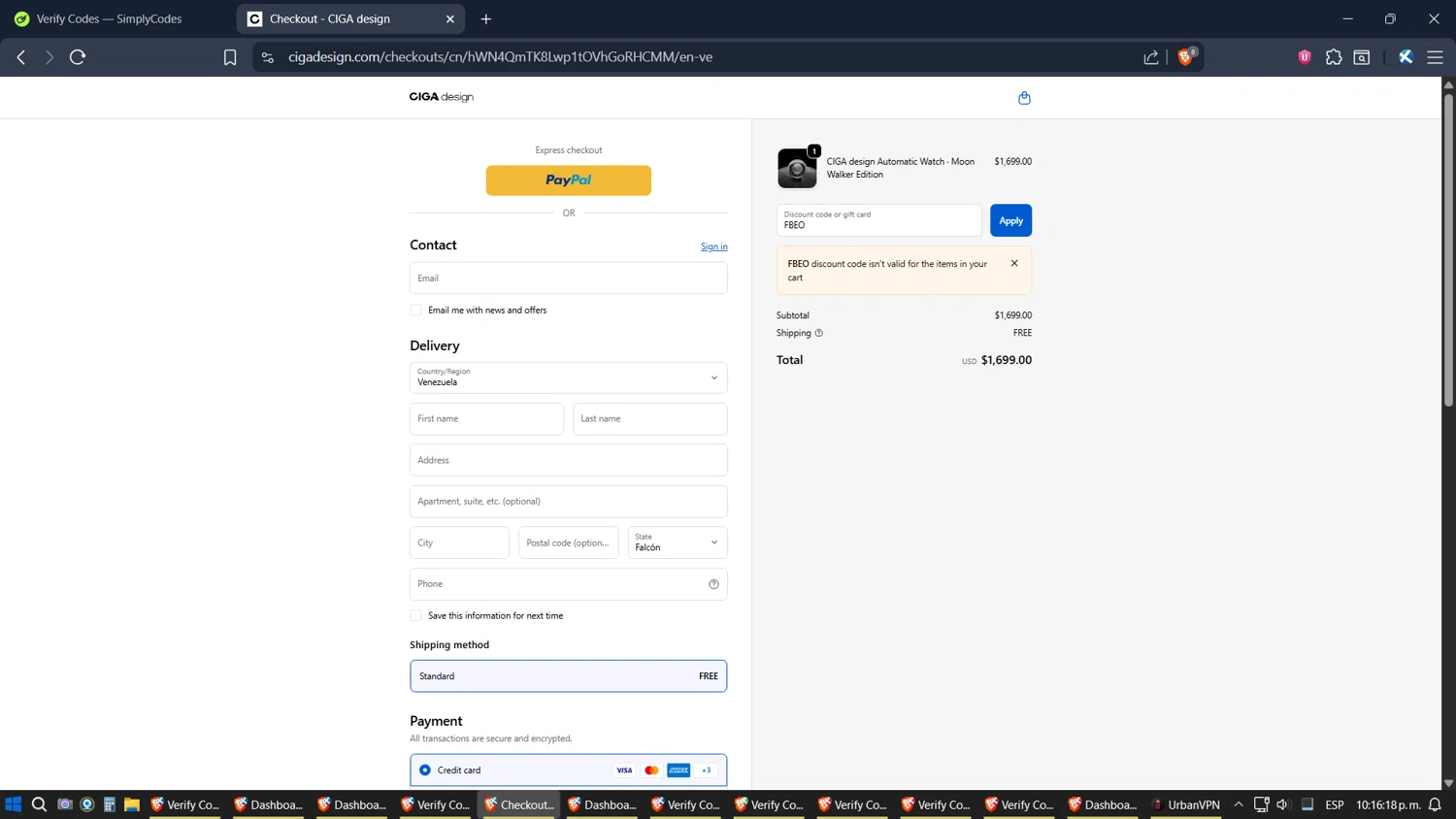Open the Windows Start menu

point(14,804)
